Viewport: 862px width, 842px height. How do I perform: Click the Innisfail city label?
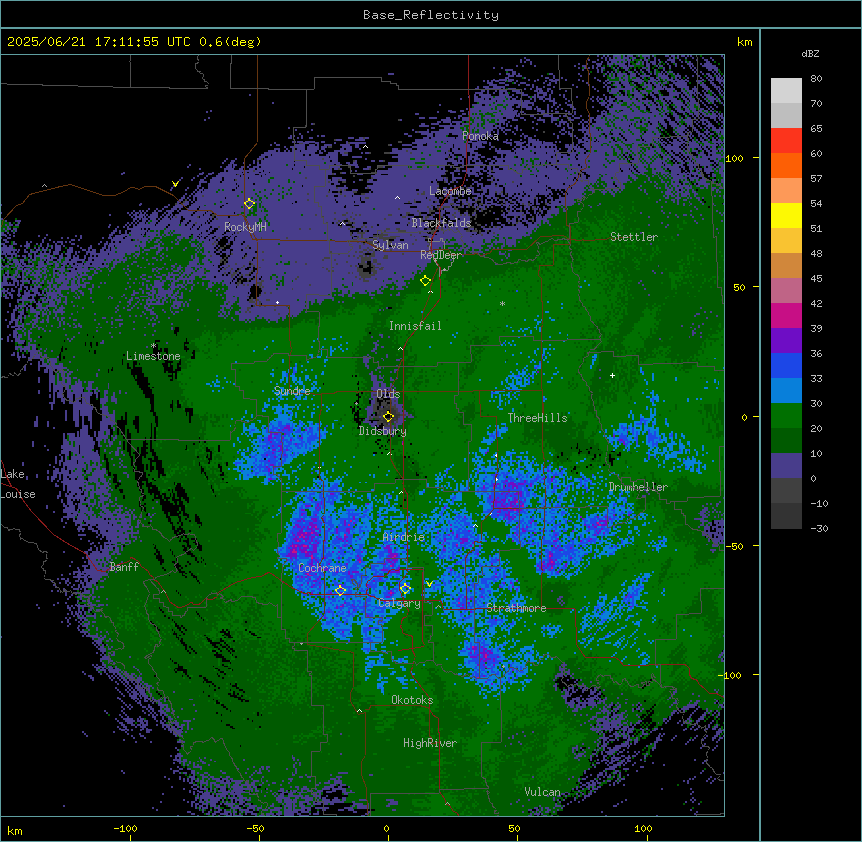(x=415, y=326)
